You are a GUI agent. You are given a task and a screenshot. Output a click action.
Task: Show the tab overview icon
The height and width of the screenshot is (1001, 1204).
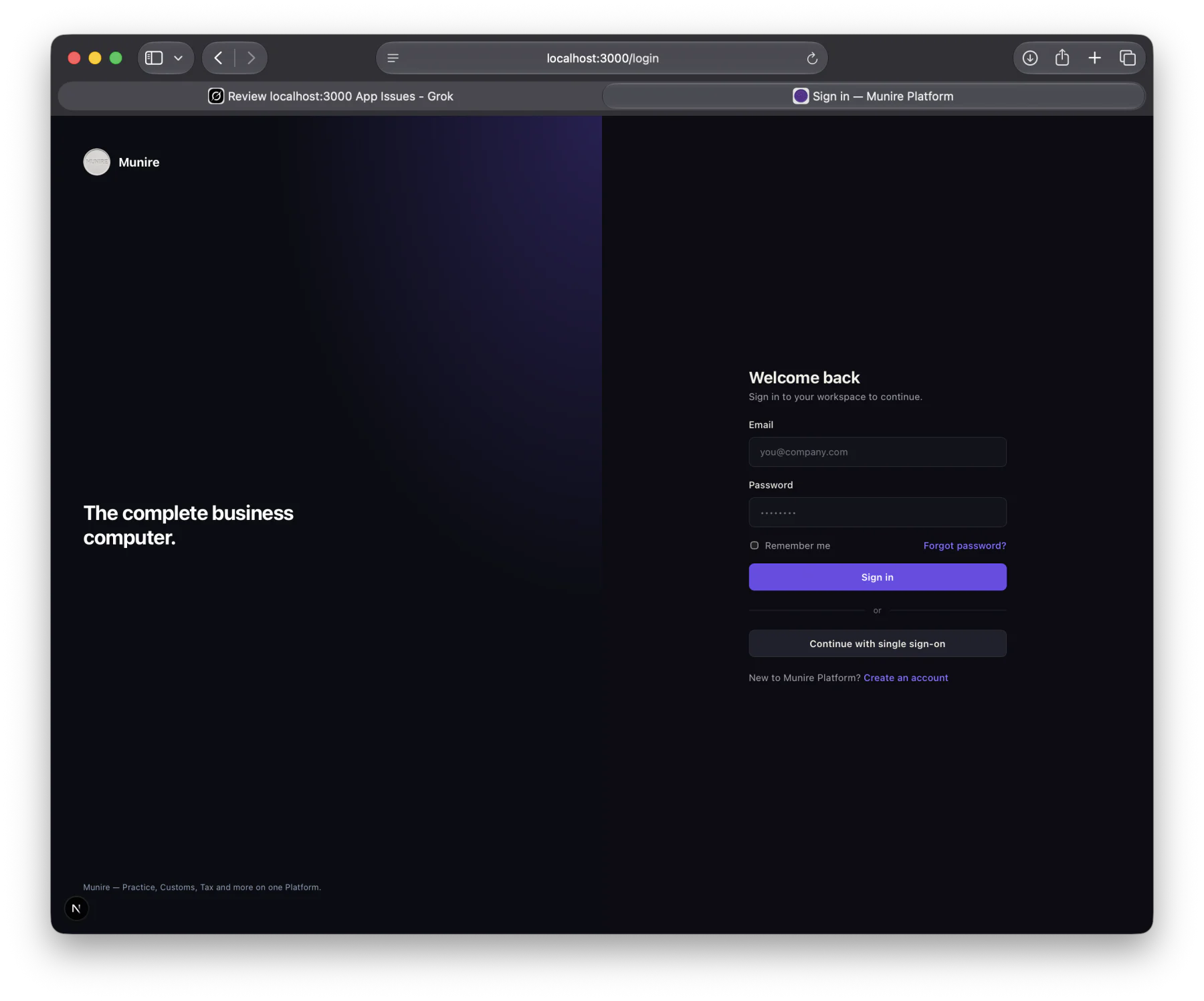point(1128,58)
